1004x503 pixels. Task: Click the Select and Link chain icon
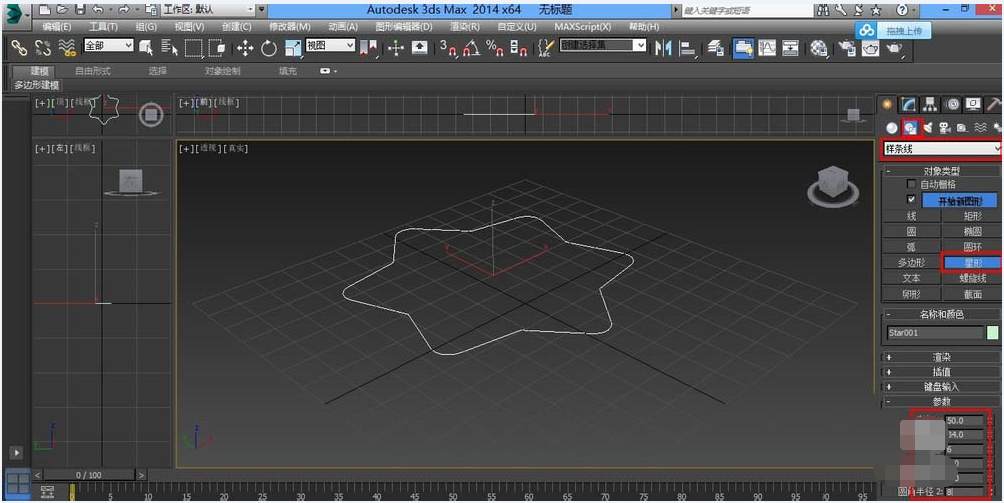[18, 47]
